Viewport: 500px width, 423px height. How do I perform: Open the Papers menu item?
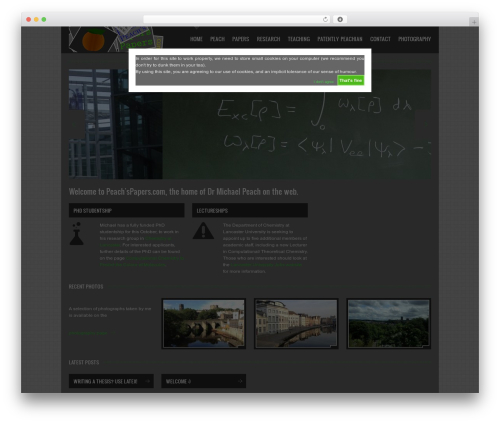(x=240, y=39)
